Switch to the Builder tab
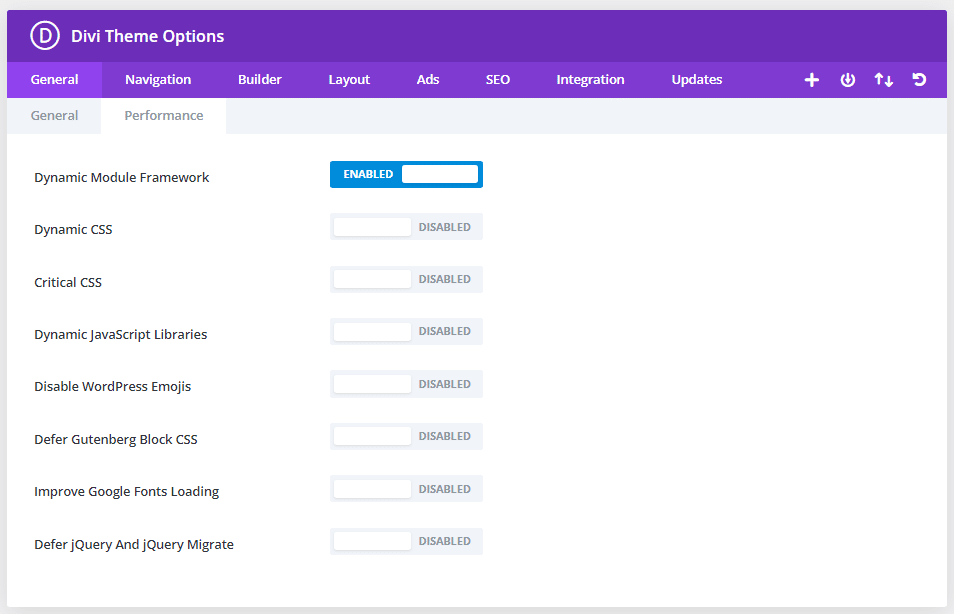This screenshot has width=954, height=614. [260, 80]
